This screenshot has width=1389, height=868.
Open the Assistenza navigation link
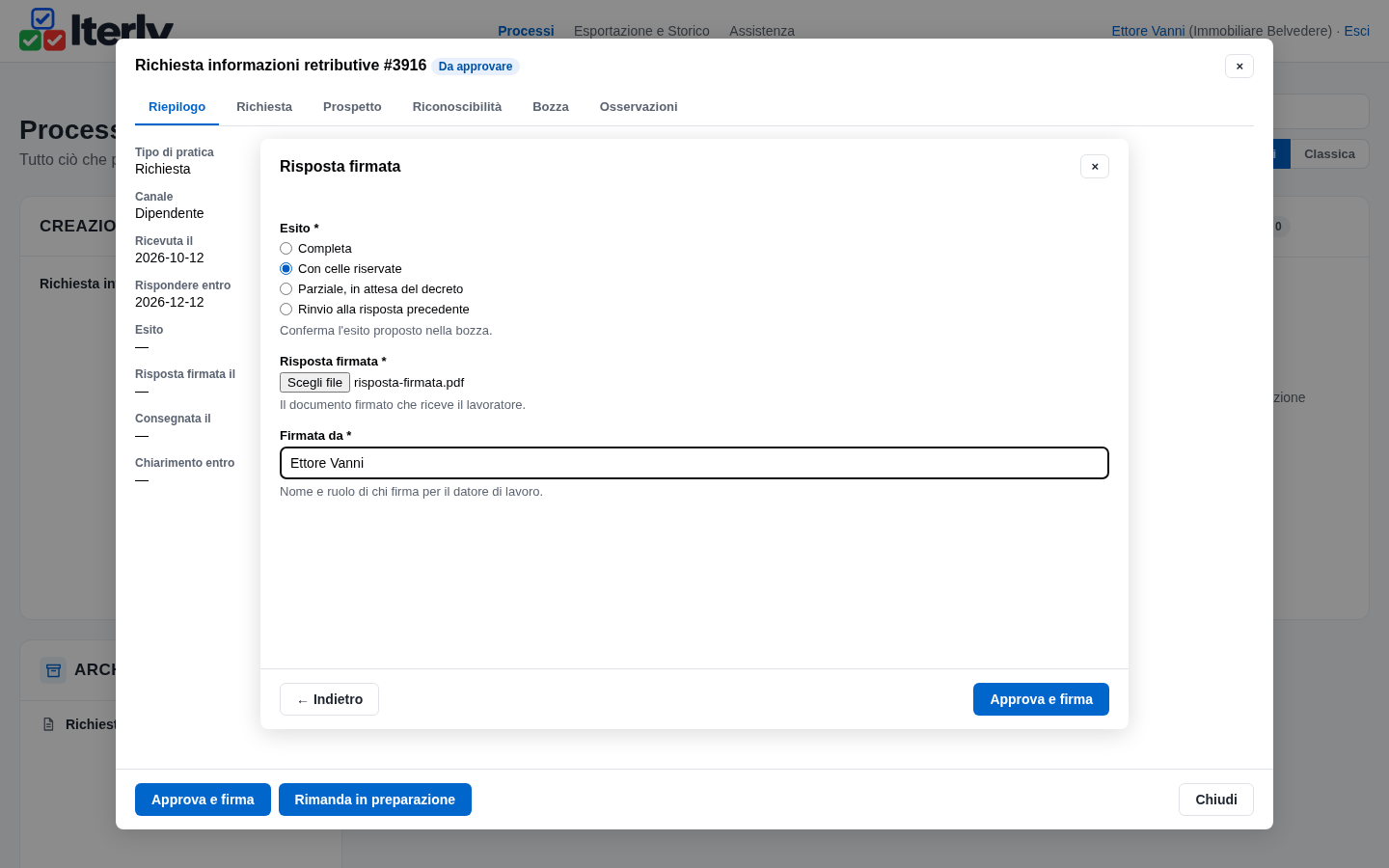[762, 31]
